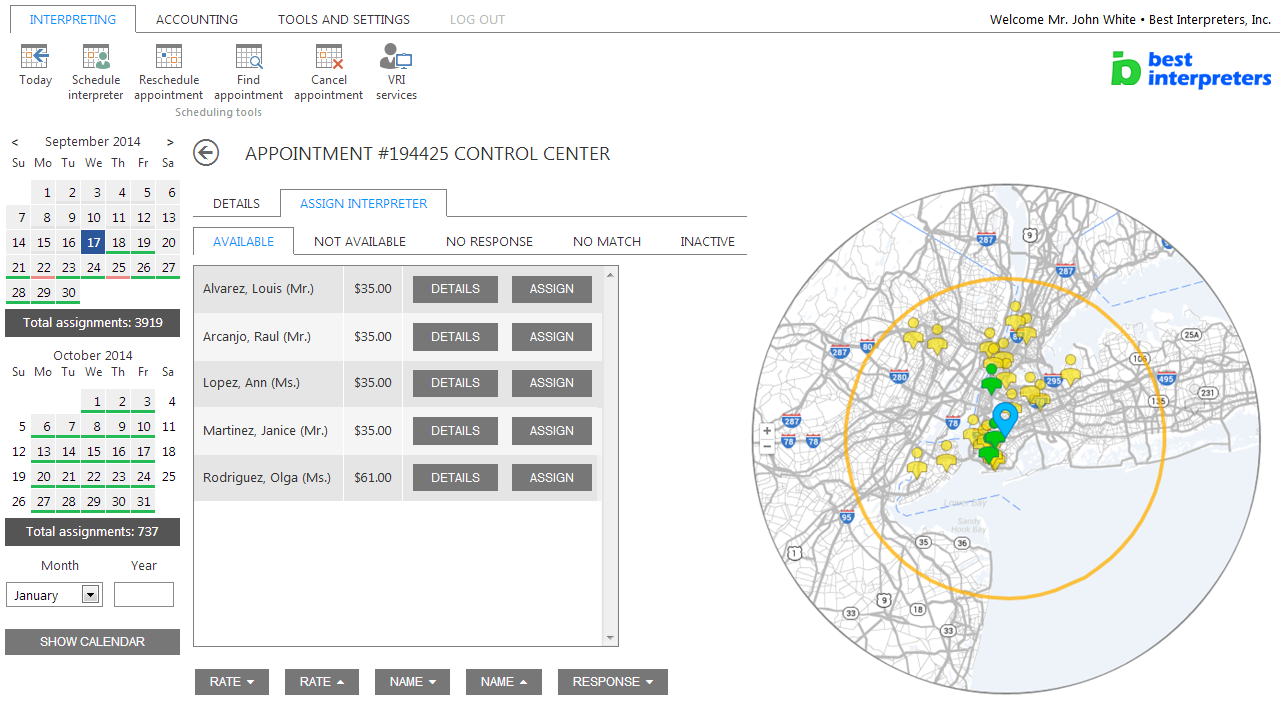Zoom in on the map with plus control

click(767, 430)
